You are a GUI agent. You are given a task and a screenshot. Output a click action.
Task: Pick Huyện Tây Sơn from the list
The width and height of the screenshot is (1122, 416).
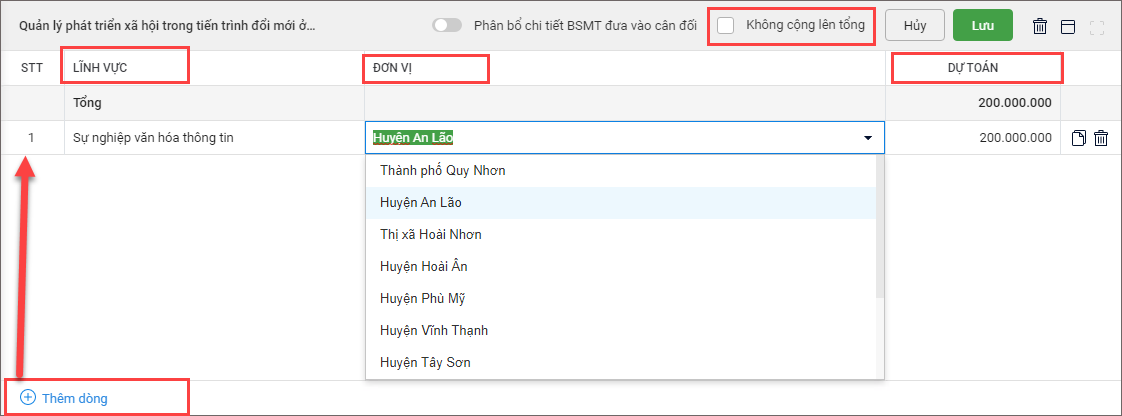point(425,362)
